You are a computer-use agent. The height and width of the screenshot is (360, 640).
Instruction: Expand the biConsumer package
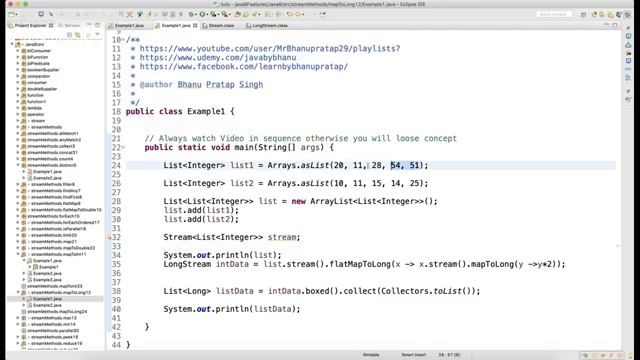click(x=18, y=51)
